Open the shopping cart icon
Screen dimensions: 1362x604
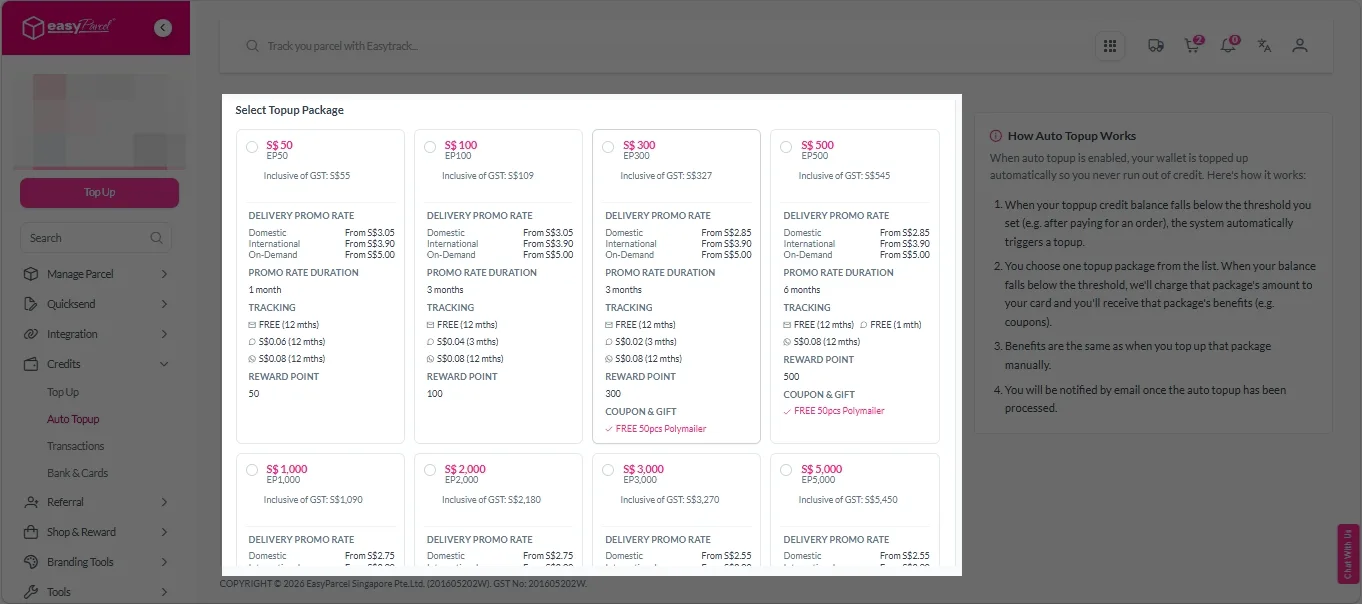coord(1191,46)
